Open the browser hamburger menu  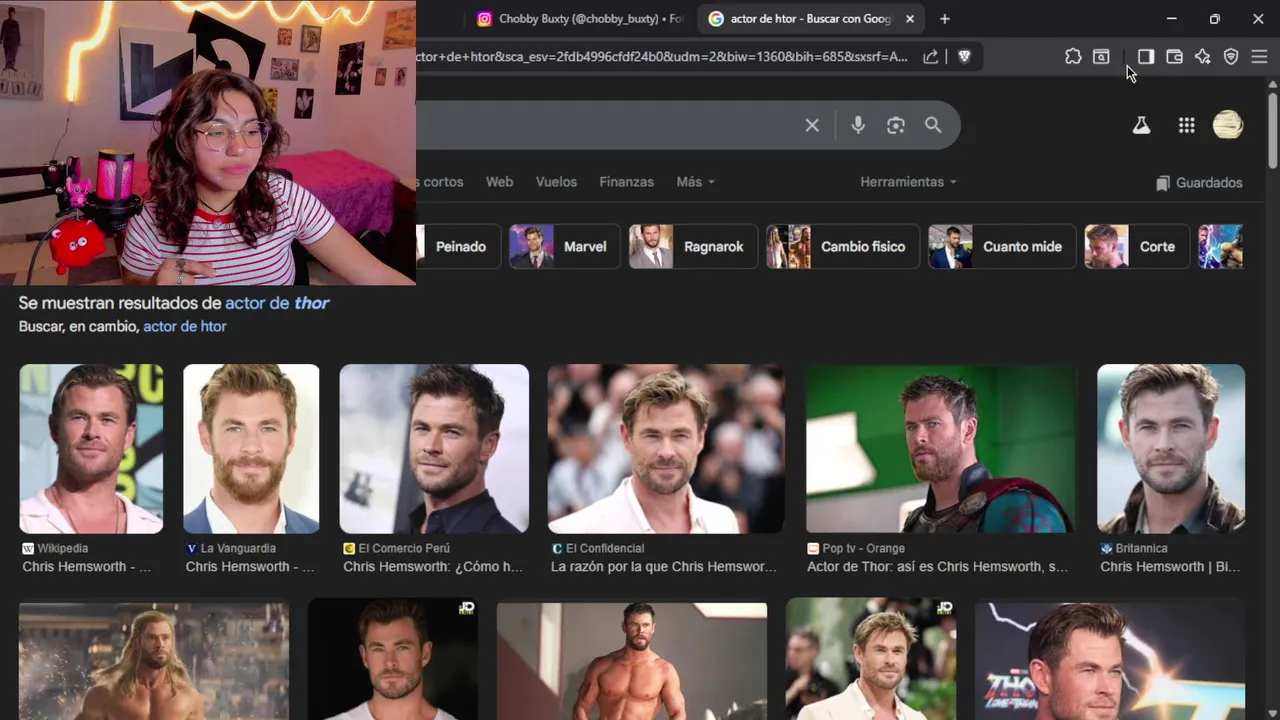click(x=1259, y=57)
